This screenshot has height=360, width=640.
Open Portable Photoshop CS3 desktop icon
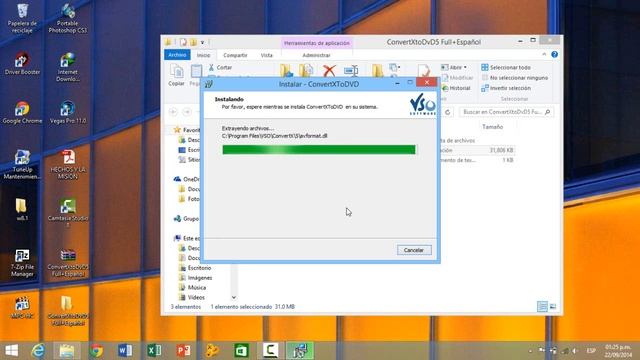68,18
